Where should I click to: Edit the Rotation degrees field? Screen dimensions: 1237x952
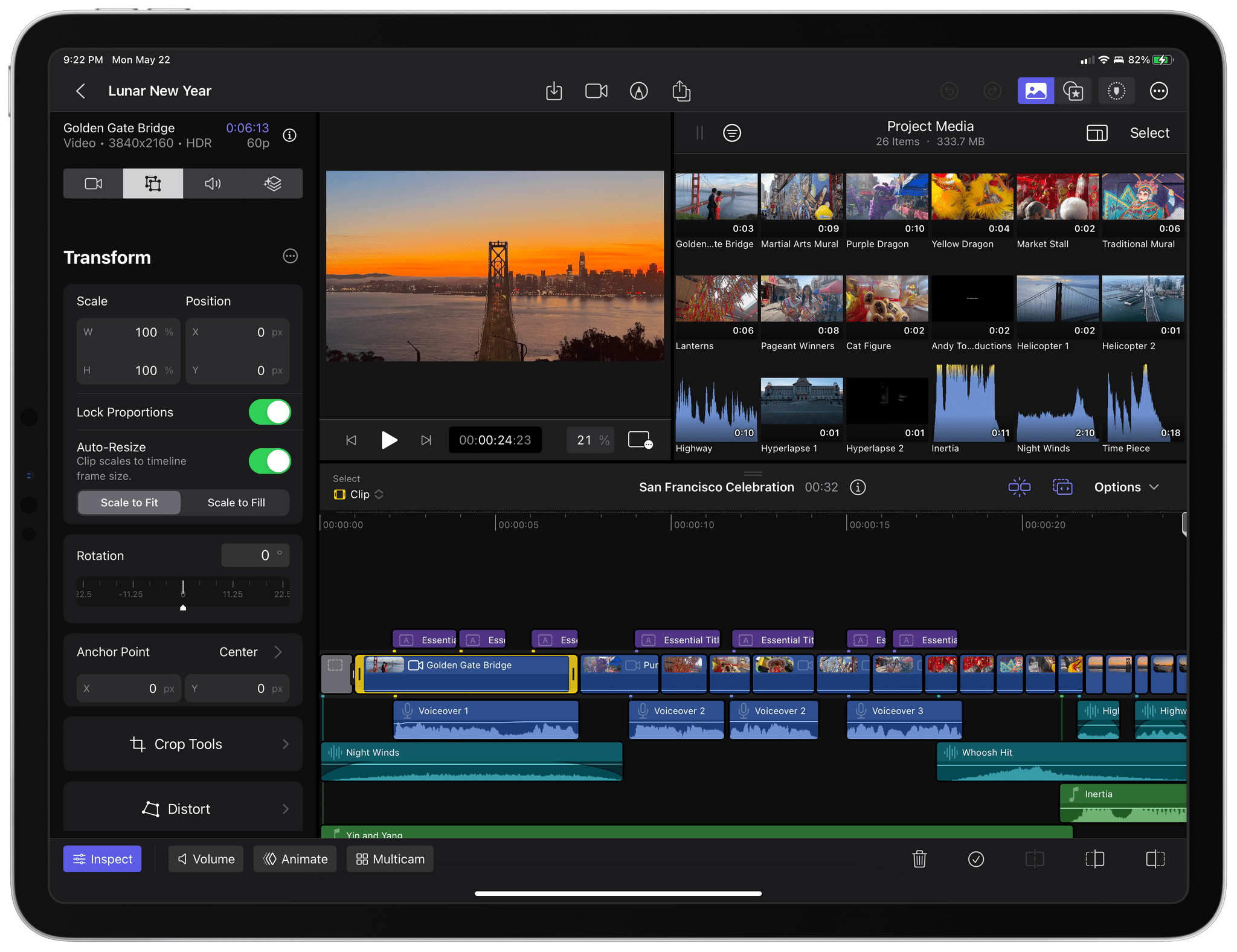(x=255, y=555)
